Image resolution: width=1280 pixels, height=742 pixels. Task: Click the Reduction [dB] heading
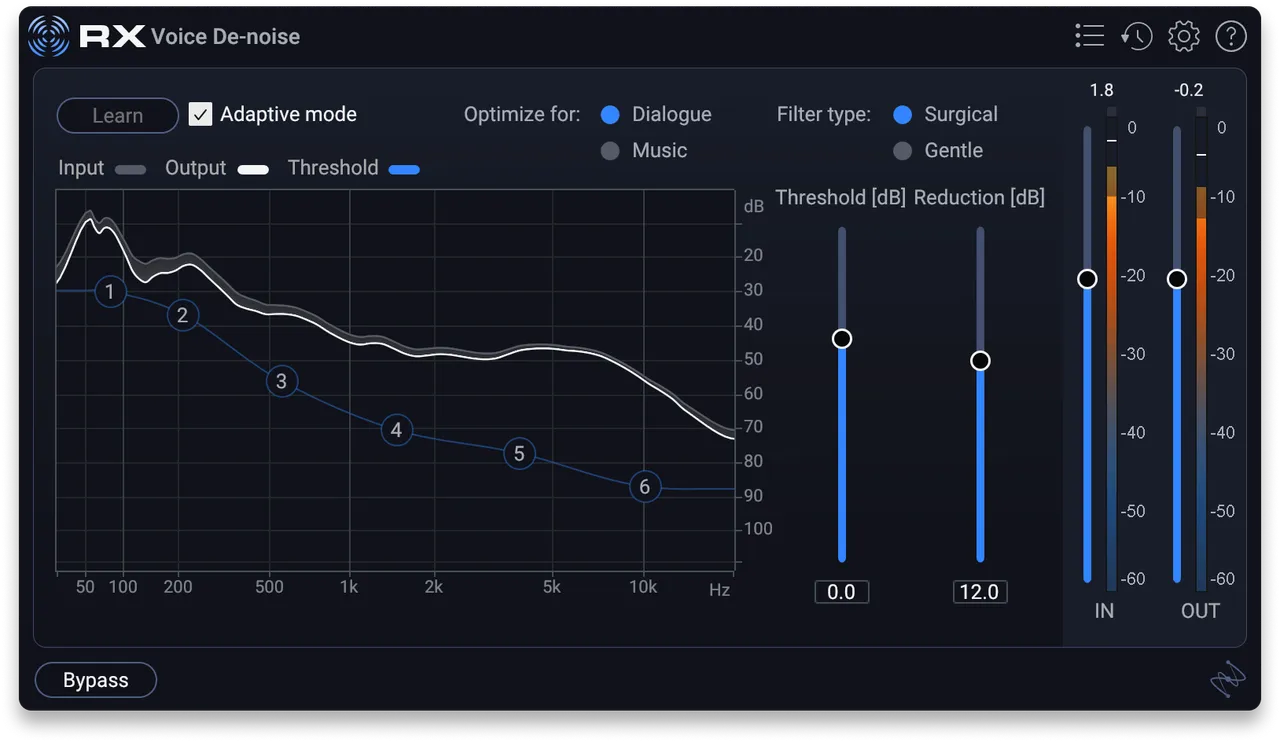[979, 198]
